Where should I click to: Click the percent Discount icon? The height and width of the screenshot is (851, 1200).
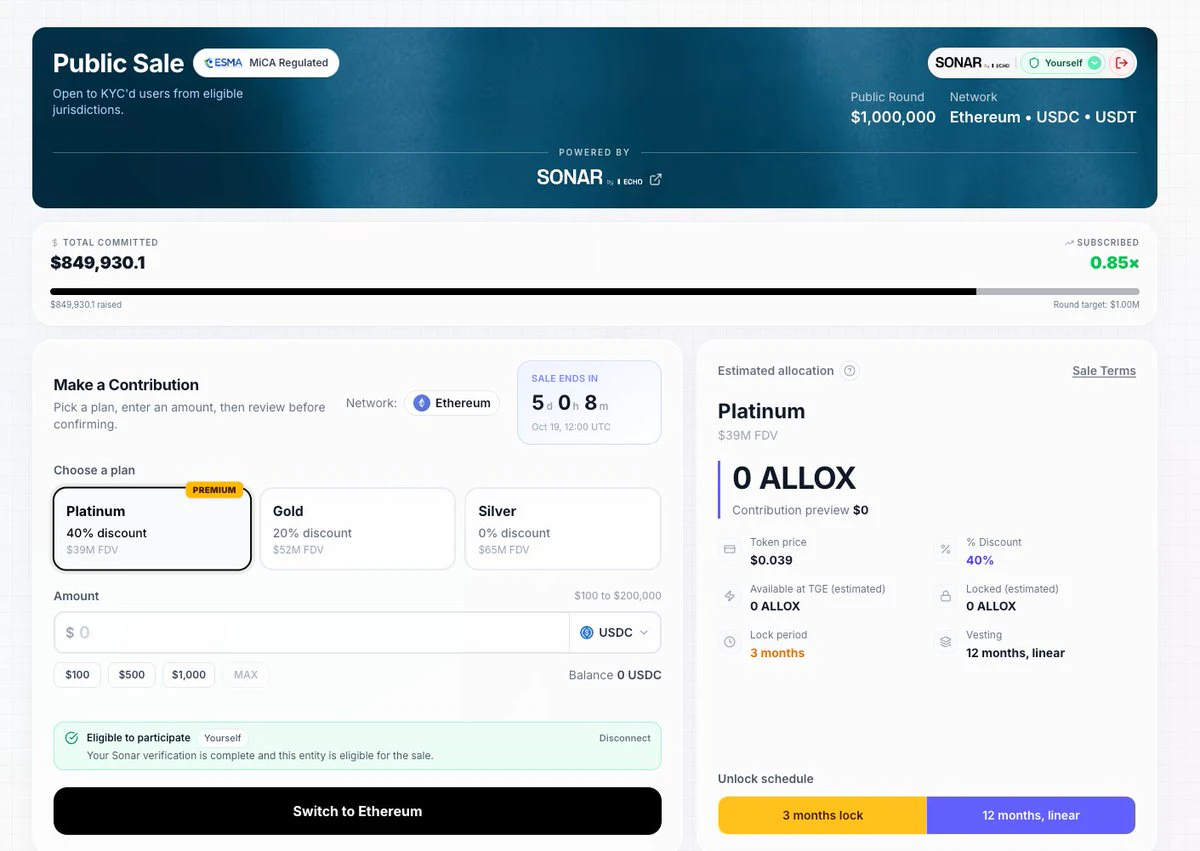click(945, 550)
